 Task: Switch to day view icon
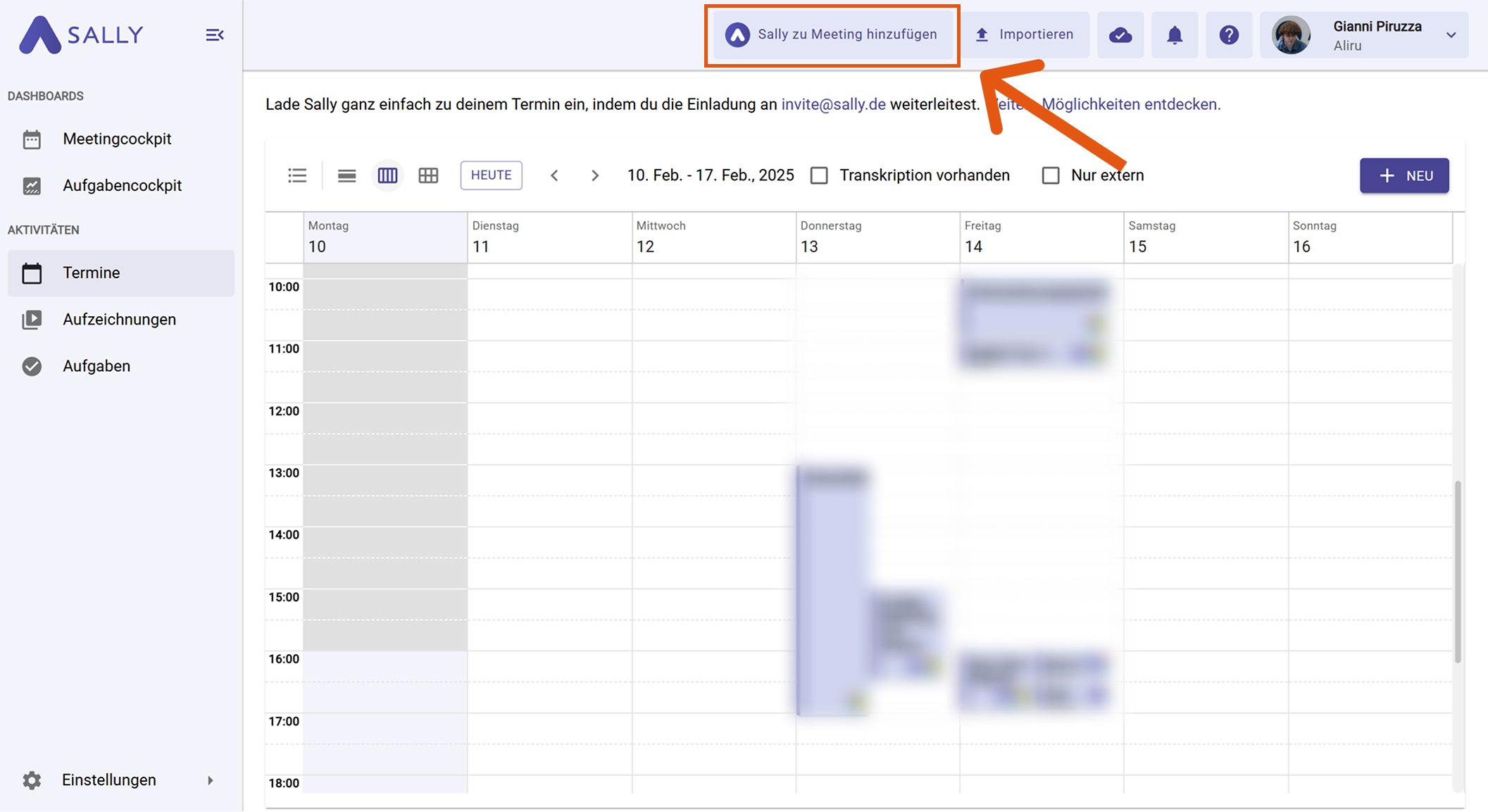point(346,175)
